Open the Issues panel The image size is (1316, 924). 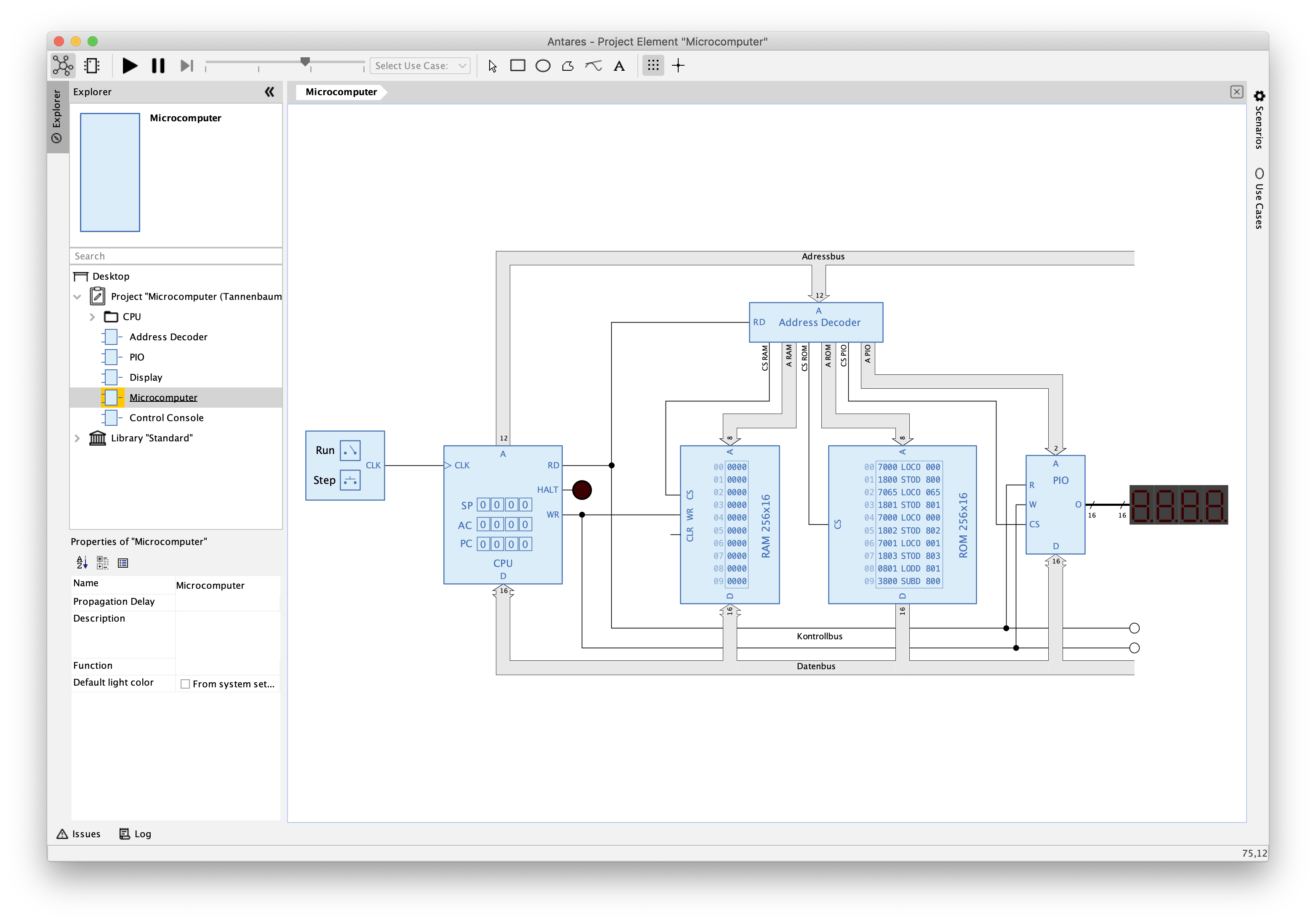pos(79,834)
